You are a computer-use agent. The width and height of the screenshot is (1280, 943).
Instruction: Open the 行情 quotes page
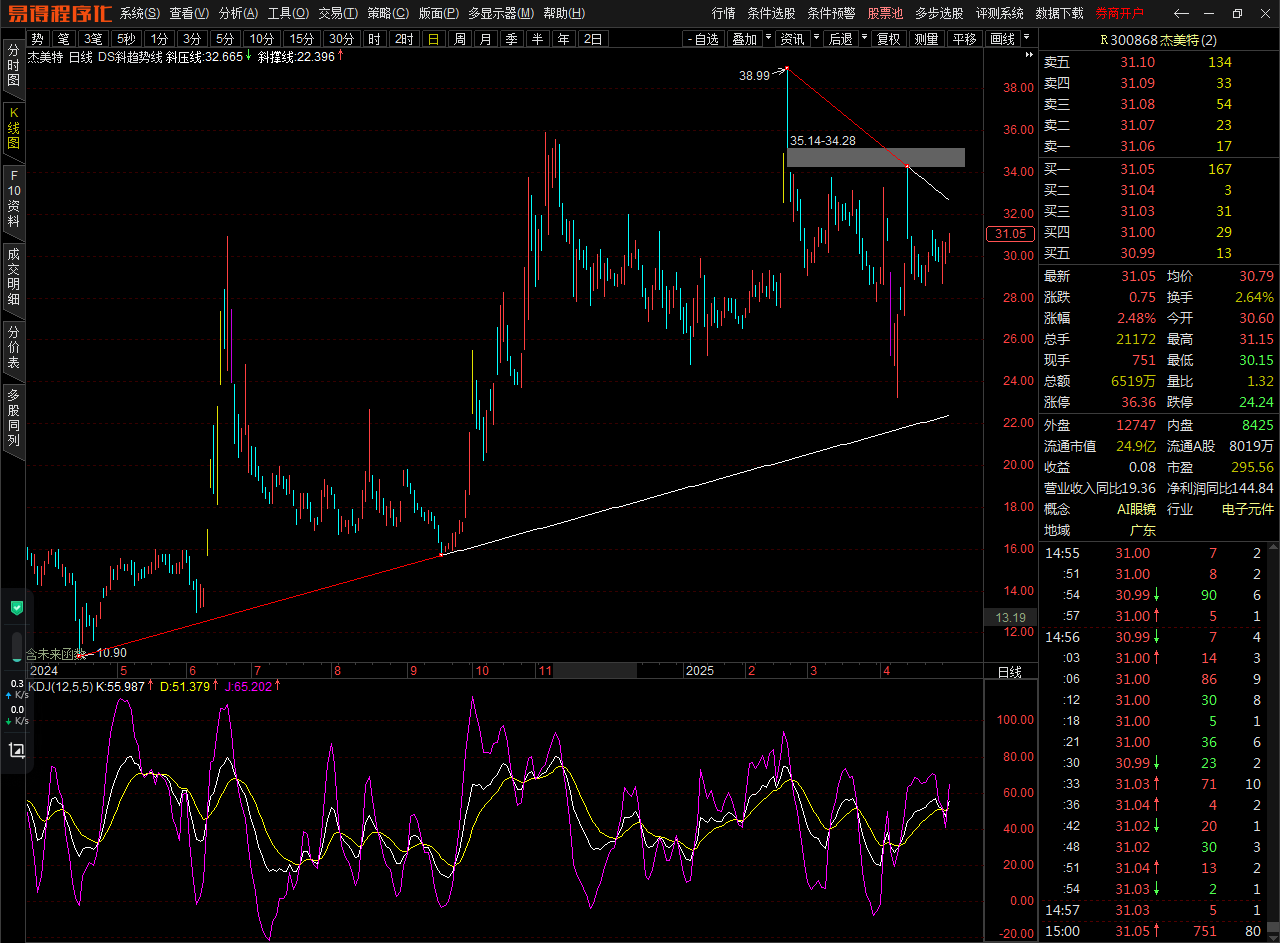click(x=723, y=13)
